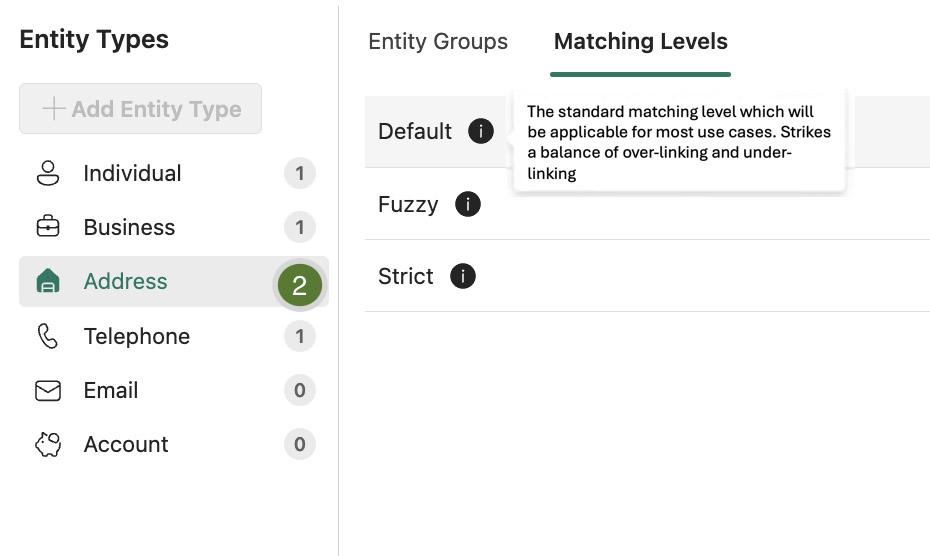Click the Default matching level label
Viewport: 930px width, 556px height.
click(415, 131)
